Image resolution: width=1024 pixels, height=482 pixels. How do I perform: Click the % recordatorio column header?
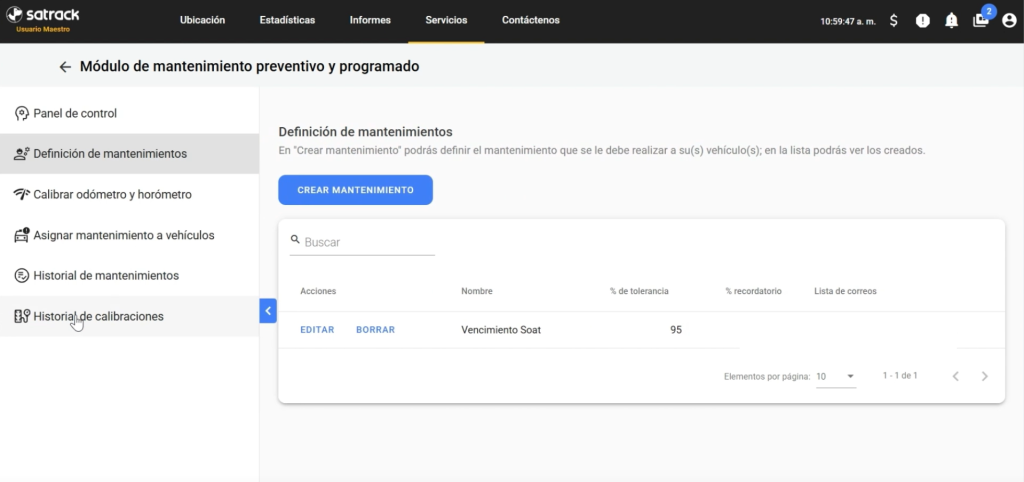753,291
